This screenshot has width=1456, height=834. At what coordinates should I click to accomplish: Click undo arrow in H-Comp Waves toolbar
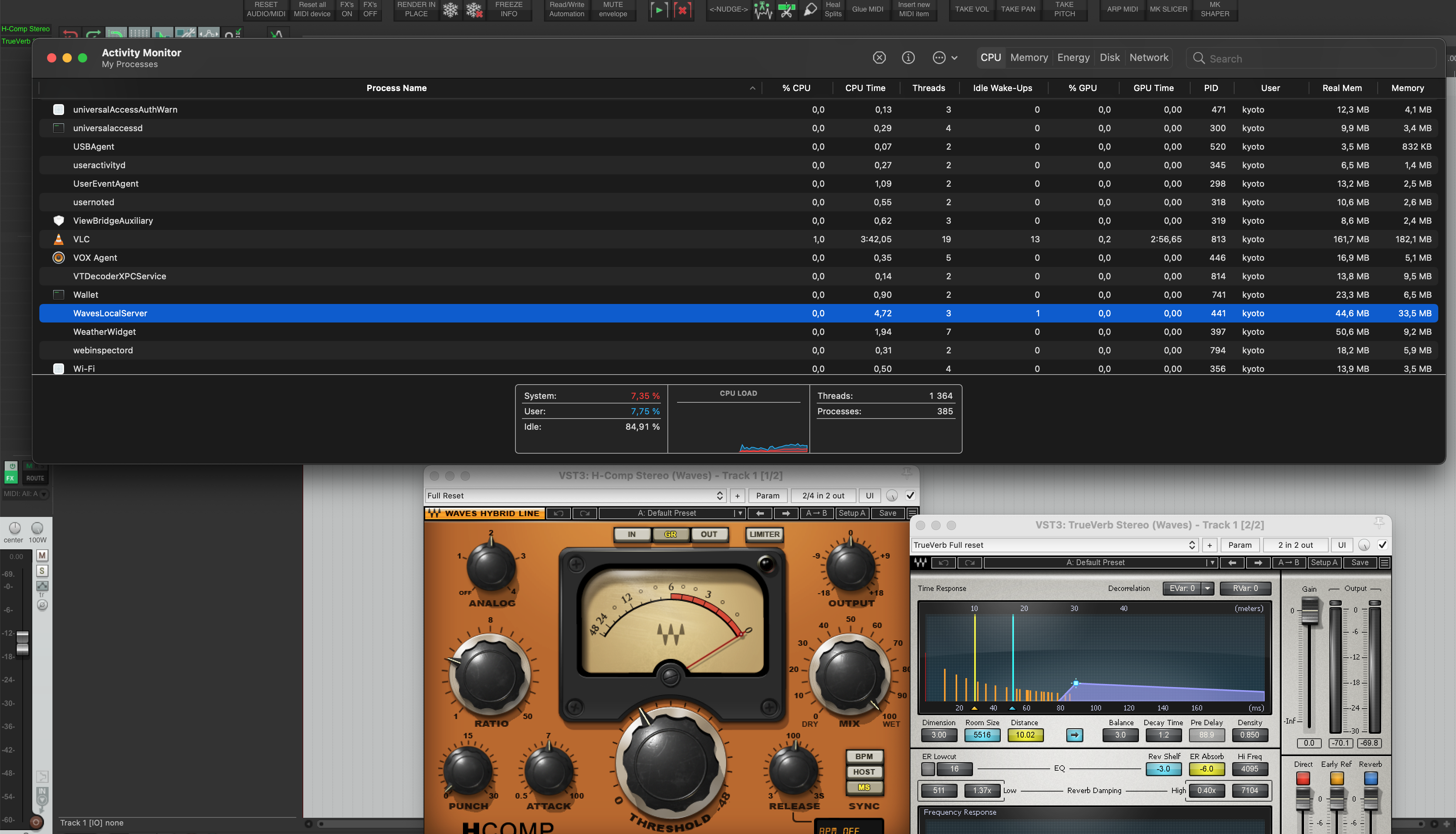point(559,513)
